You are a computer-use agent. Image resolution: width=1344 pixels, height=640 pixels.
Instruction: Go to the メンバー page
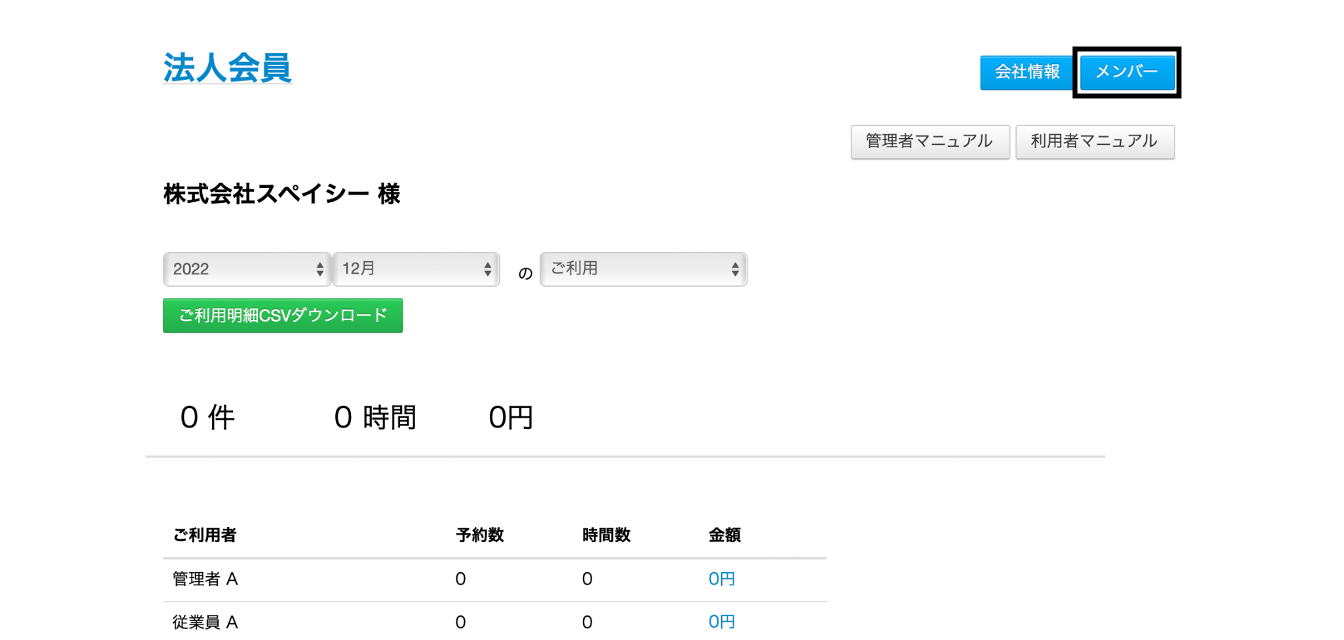point(1127,72)
